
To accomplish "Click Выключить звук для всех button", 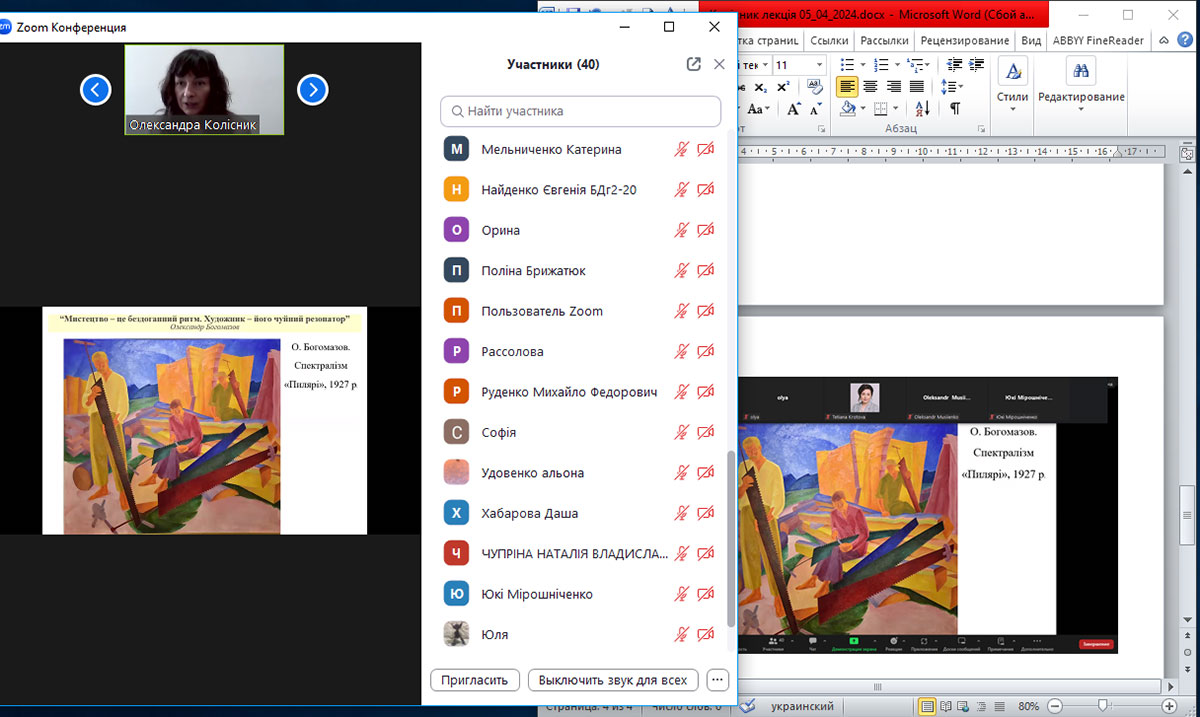I will [x=613, y=680].
